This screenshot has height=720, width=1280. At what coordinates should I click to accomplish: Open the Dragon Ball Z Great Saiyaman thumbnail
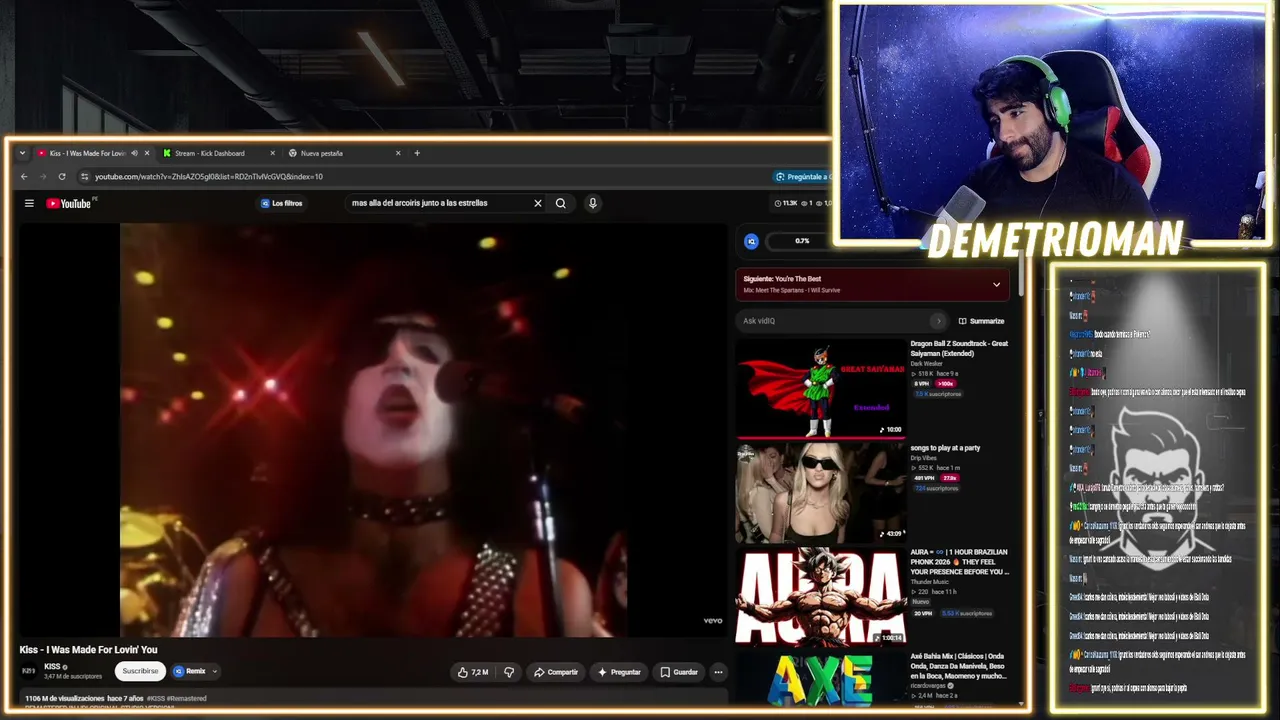pyautogui.click(x=820, y=388)
